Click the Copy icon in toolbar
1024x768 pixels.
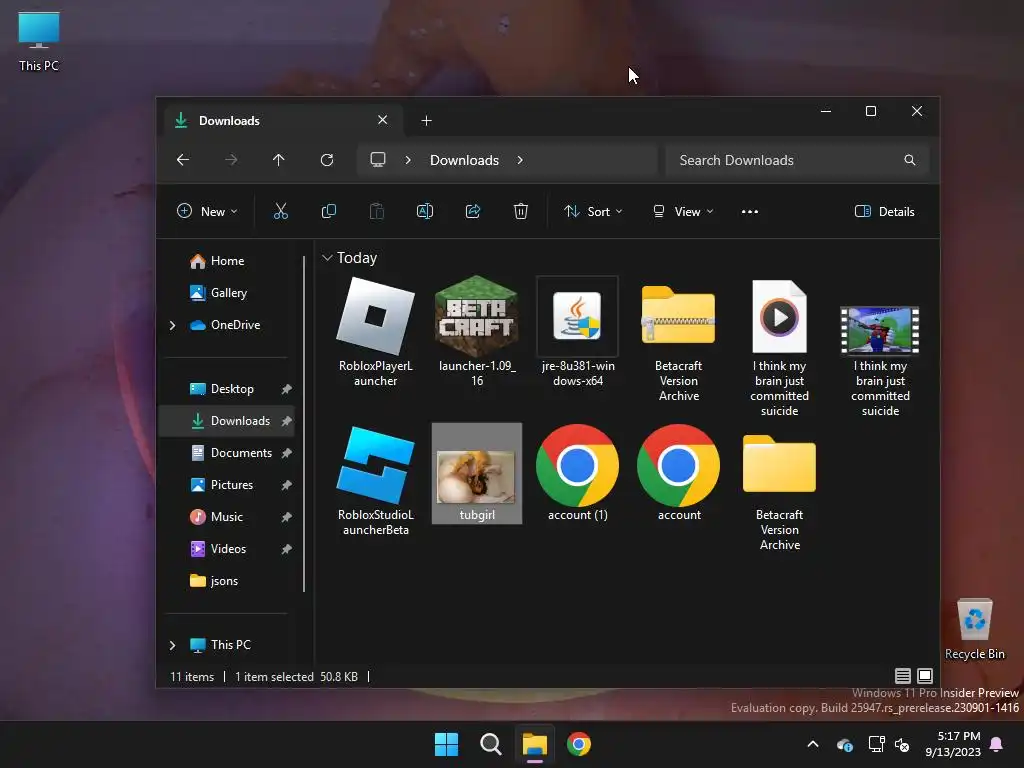point(328,212)
